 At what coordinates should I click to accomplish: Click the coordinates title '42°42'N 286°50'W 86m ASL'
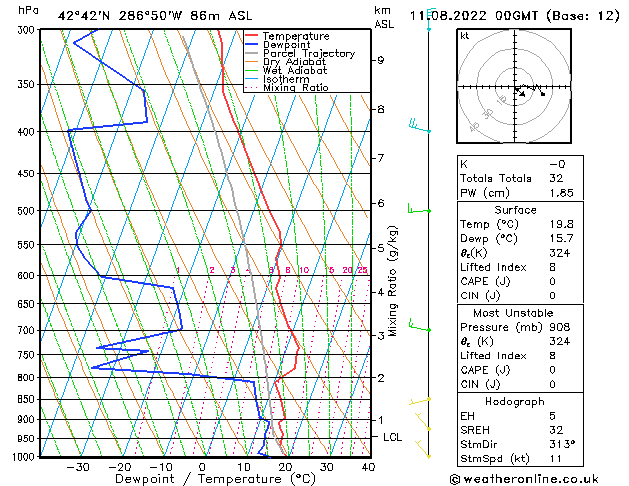tap(155, 16)
